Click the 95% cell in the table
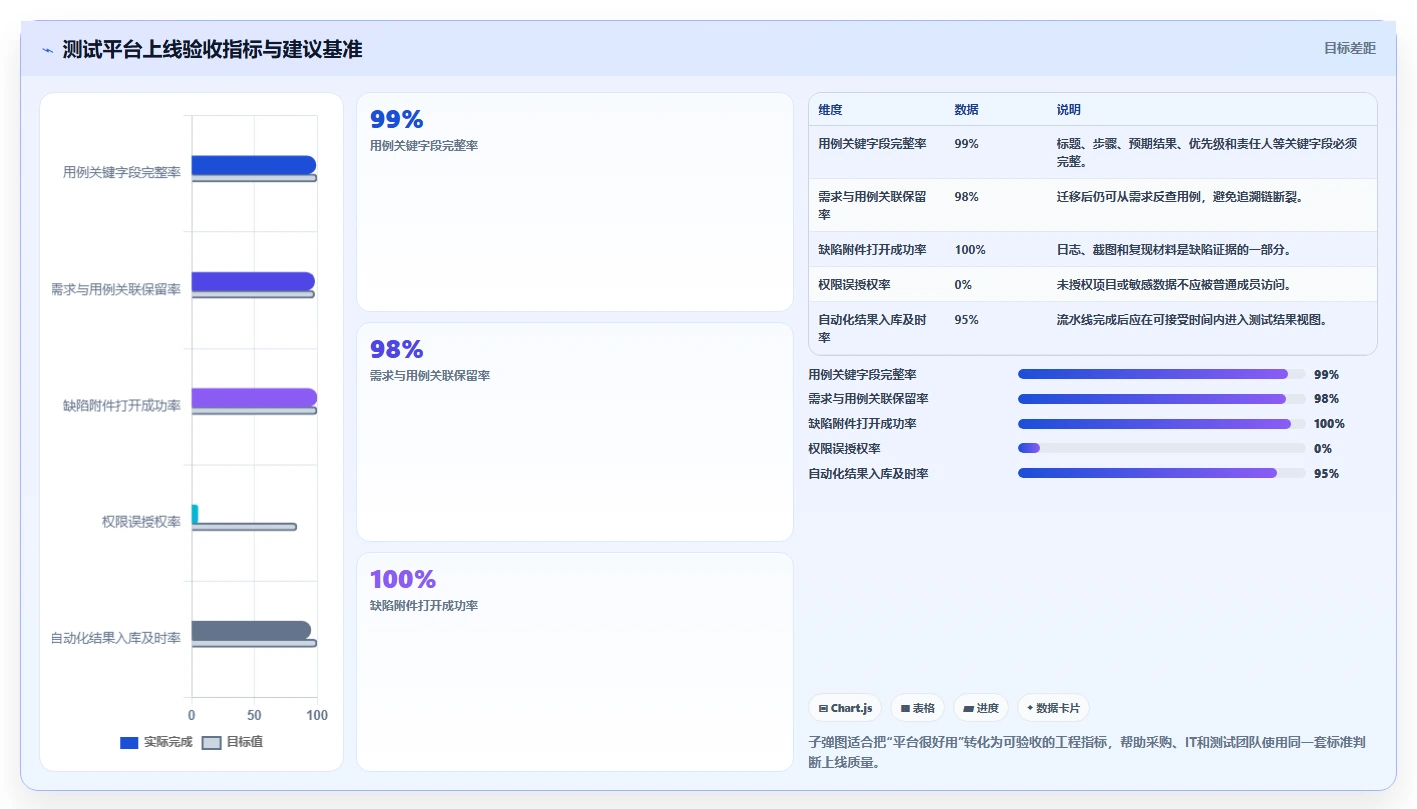Viewport: 1417px width, 809px height. click(966, 320)
